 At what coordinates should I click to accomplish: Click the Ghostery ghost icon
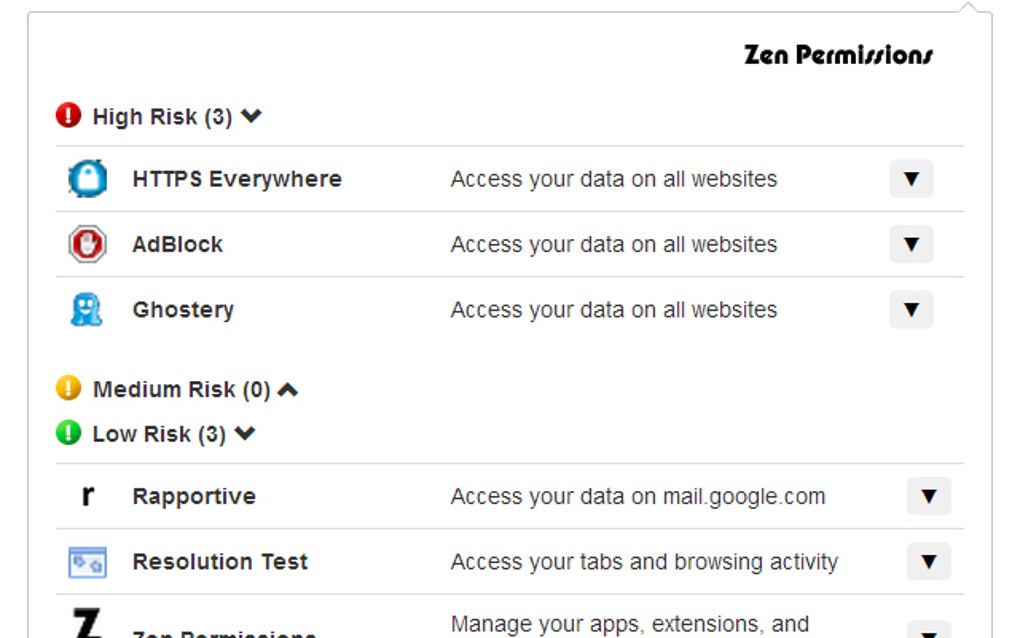pyautogui.click(x=86, y=310)
